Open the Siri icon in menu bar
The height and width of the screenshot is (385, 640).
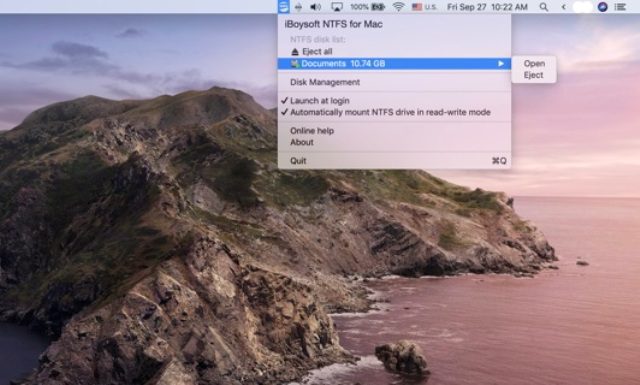click(602, 7)
